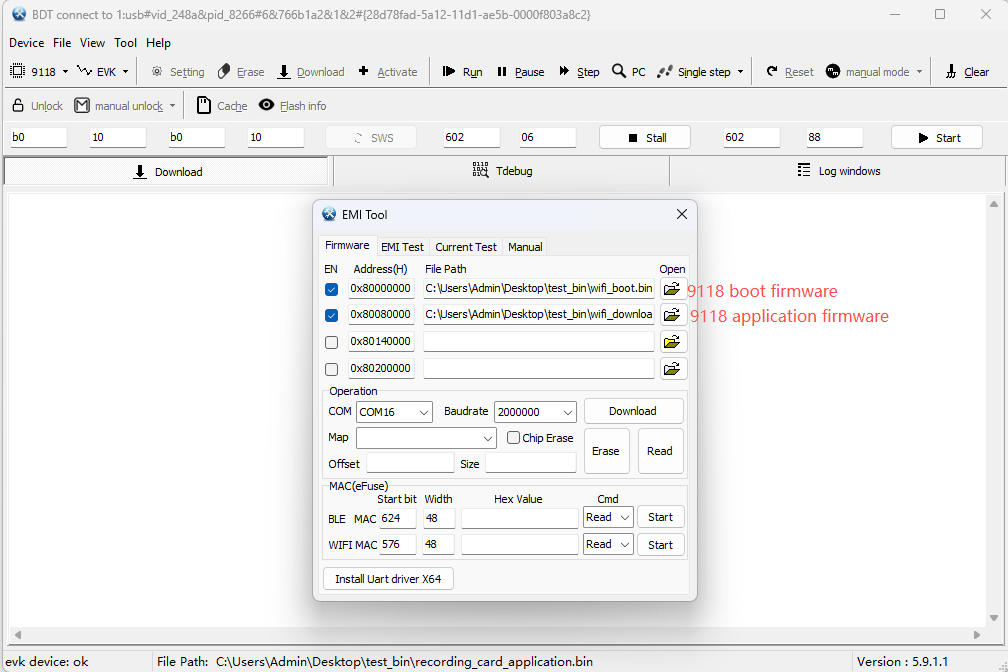Screen dimensions: 1008x672
Task: Click the Pause toolbar icon
Action: (502, 71)
